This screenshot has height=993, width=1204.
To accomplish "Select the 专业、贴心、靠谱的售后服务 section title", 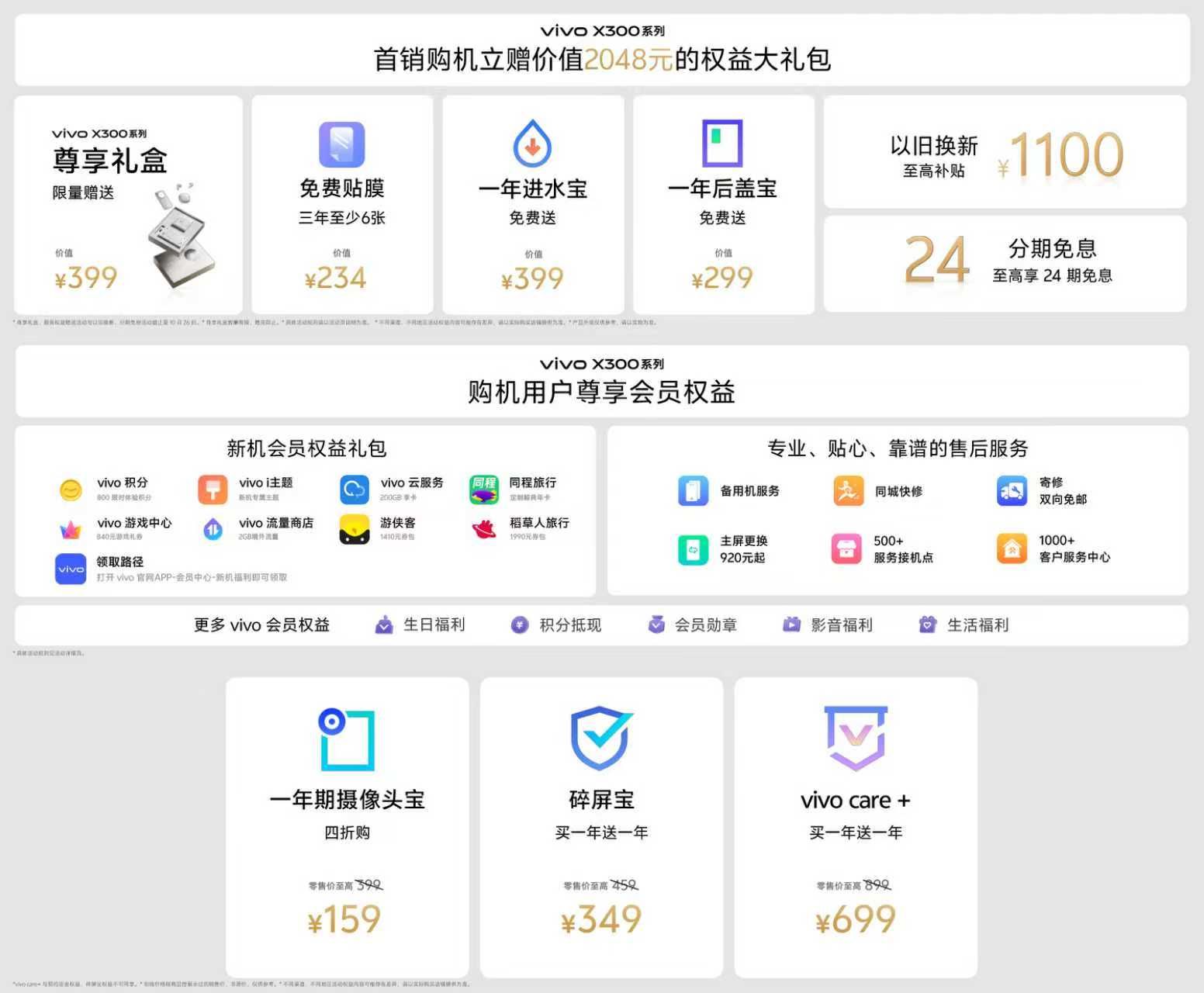I will pos(898,448).
